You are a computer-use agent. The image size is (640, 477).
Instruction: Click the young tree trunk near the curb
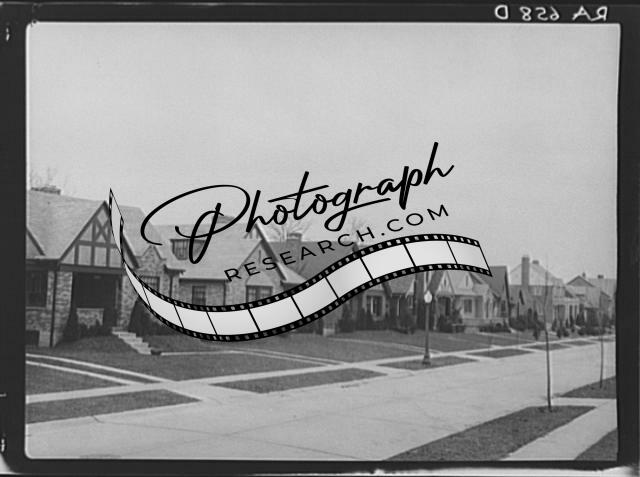(x=548, y=370)
